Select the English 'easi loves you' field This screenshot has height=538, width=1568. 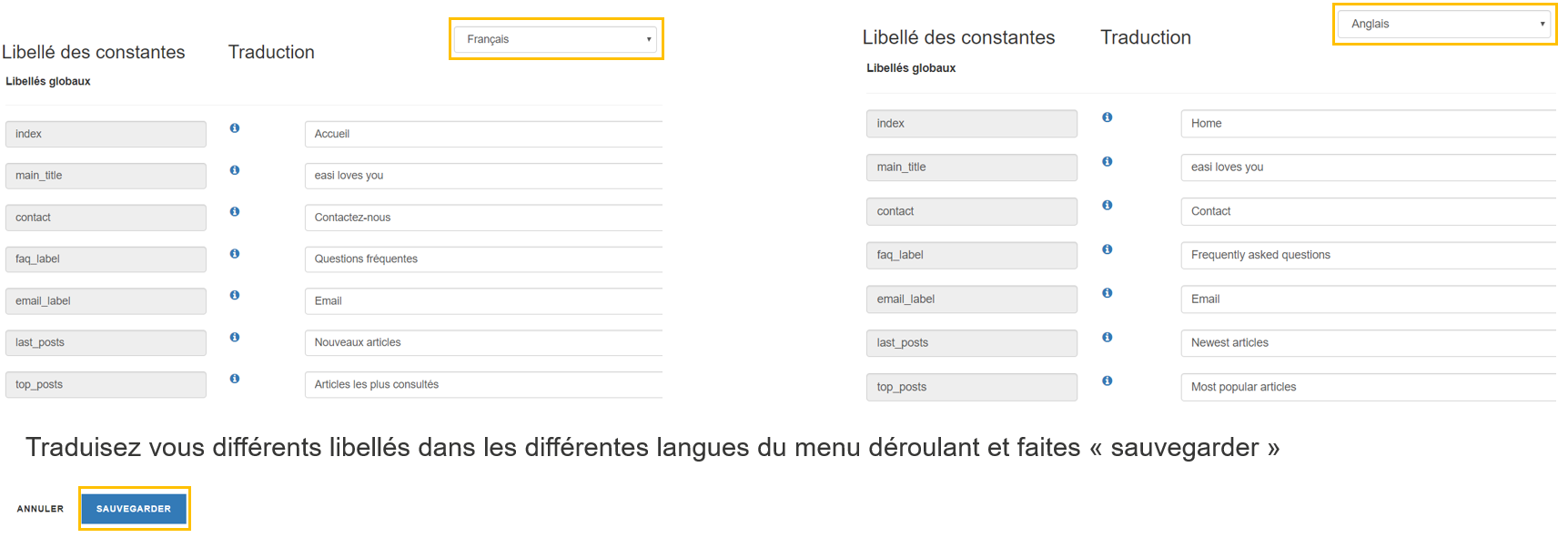1367,167
